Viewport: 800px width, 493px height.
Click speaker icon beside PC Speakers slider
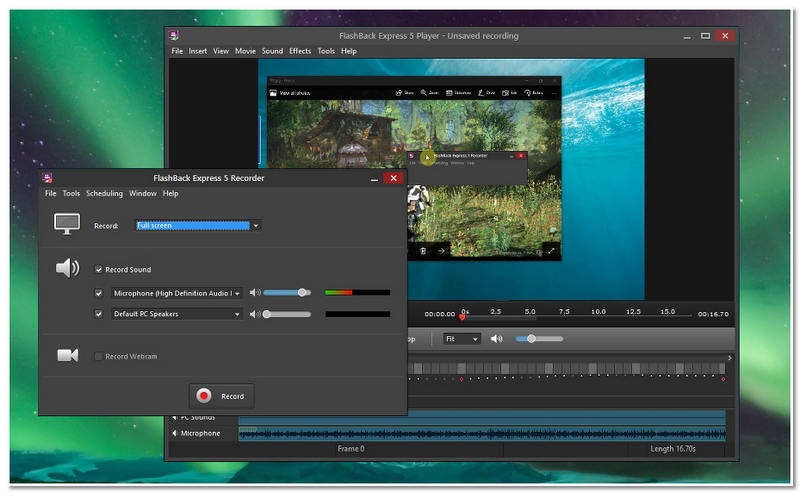[255, 314]
